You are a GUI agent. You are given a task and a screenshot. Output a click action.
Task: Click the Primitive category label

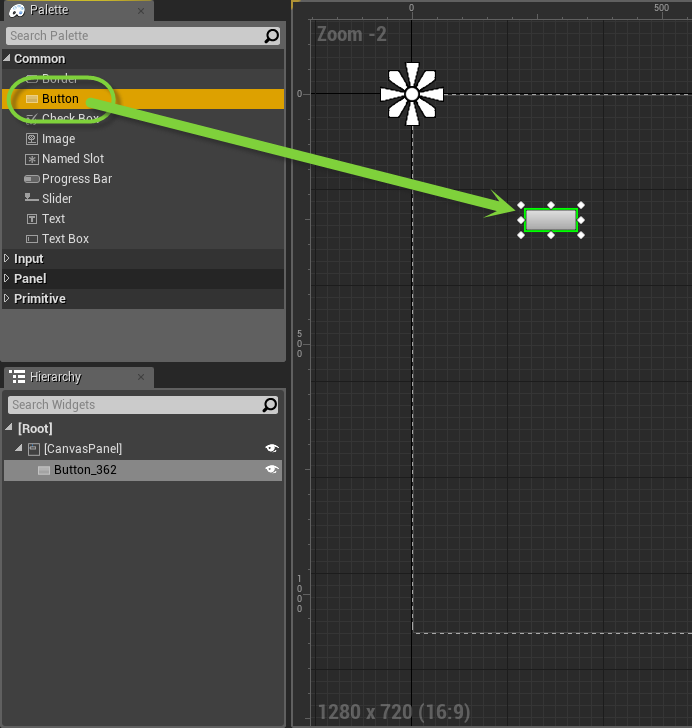click(40, 299)
